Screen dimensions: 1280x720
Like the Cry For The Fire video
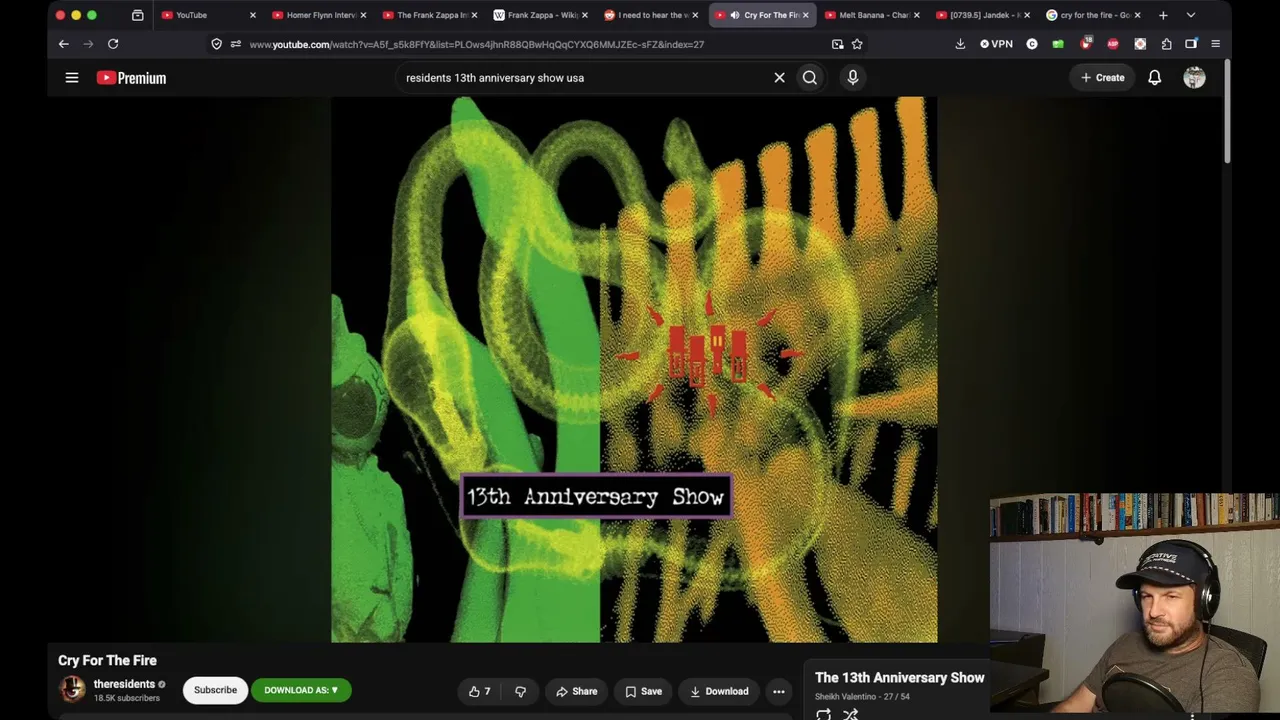(480, 691)
